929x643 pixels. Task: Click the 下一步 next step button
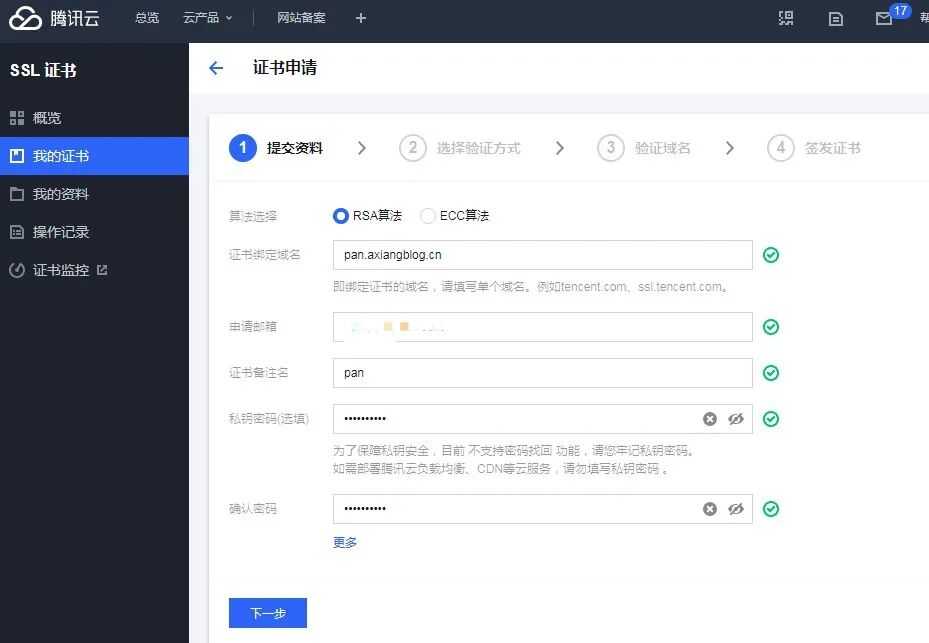coord(267,614)
